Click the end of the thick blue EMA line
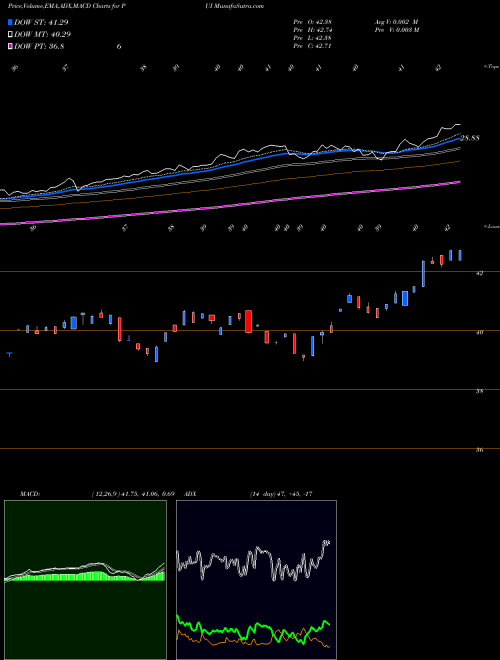This screenshot has height=660, width=500. pyautogui.click(x=459, y=138)
